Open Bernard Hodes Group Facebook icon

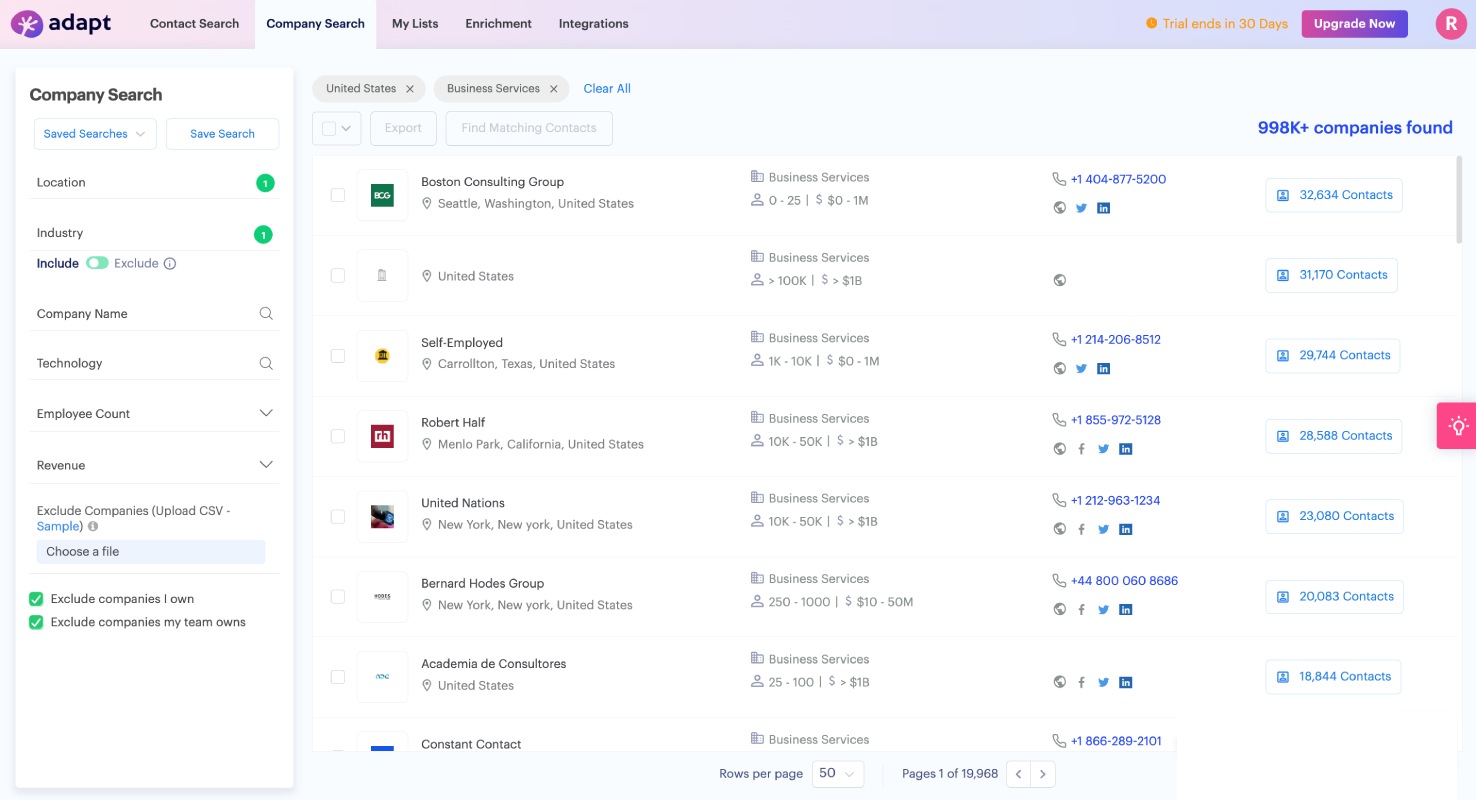pos(1081,610)
